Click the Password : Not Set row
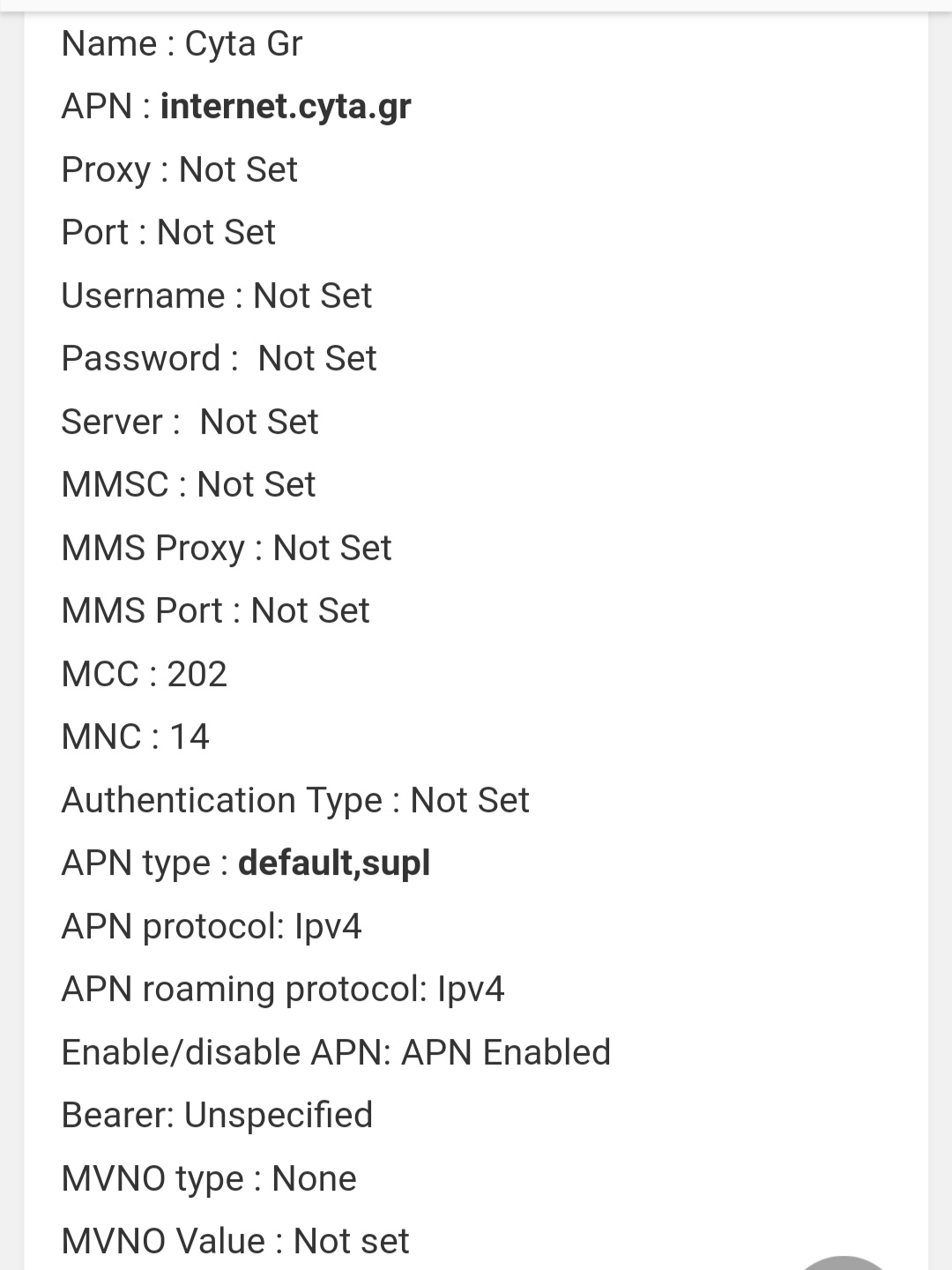The width and height of the screenshot is (952, 1270). coord(219,359)
